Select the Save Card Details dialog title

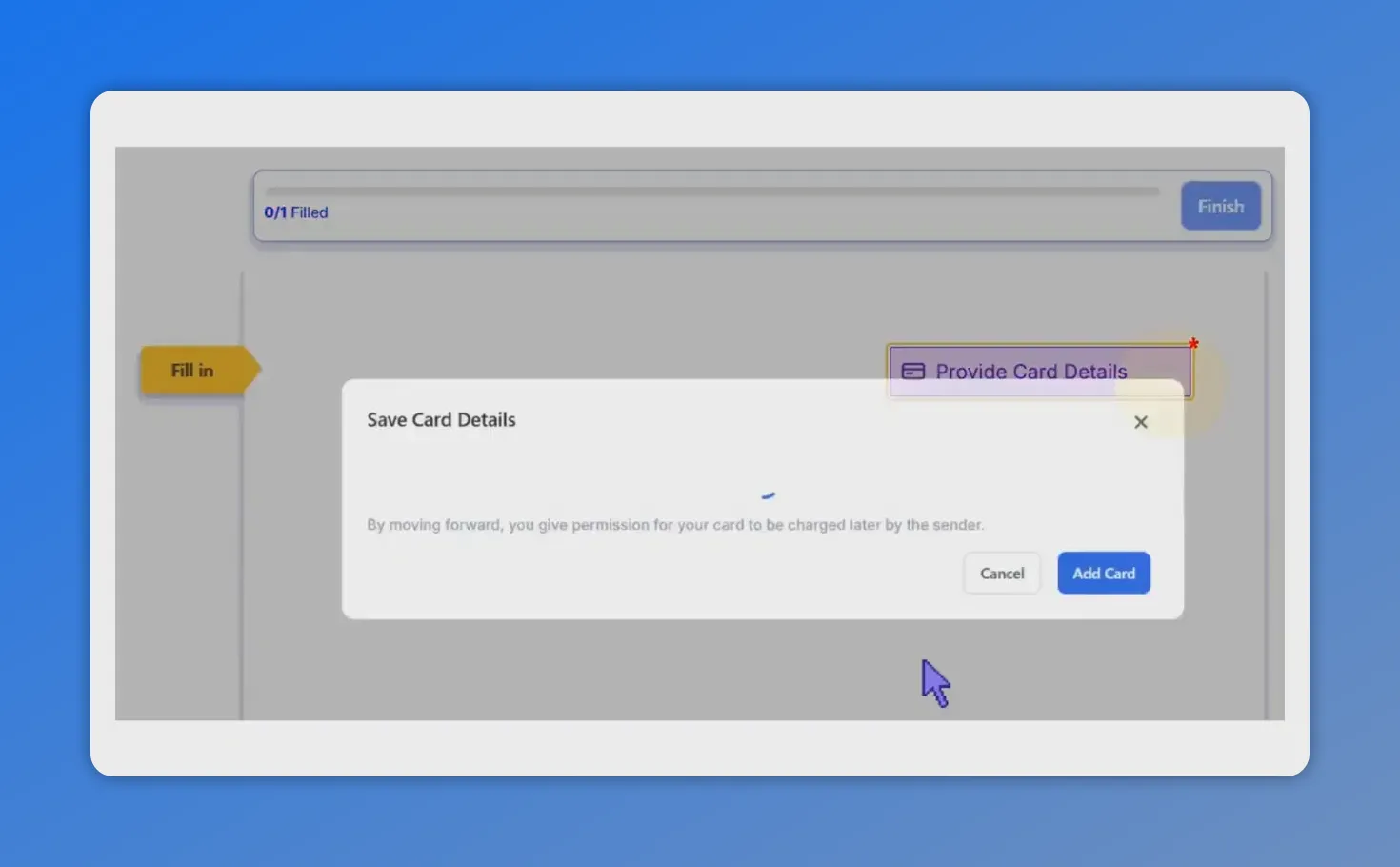(x=441, y=419)
